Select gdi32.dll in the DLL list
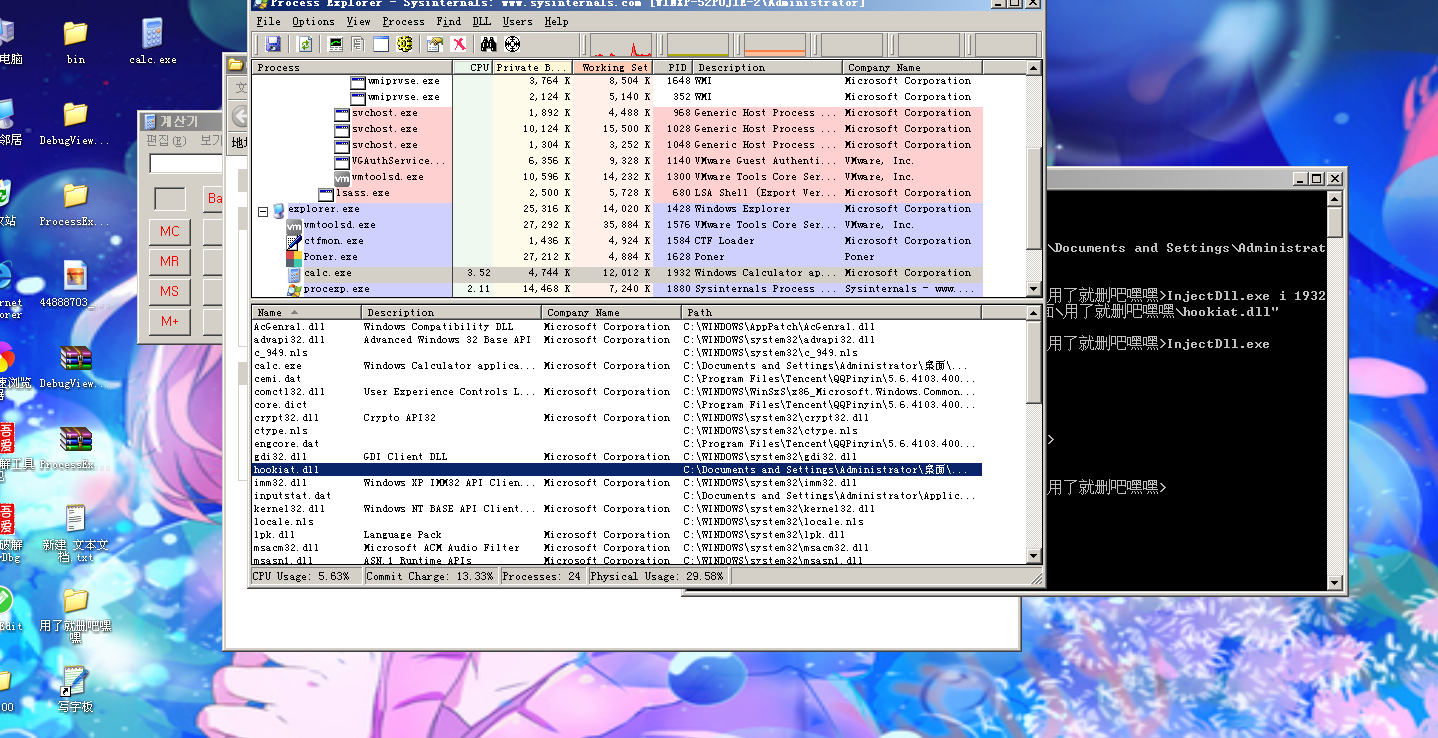 click(x=617, y=456)
